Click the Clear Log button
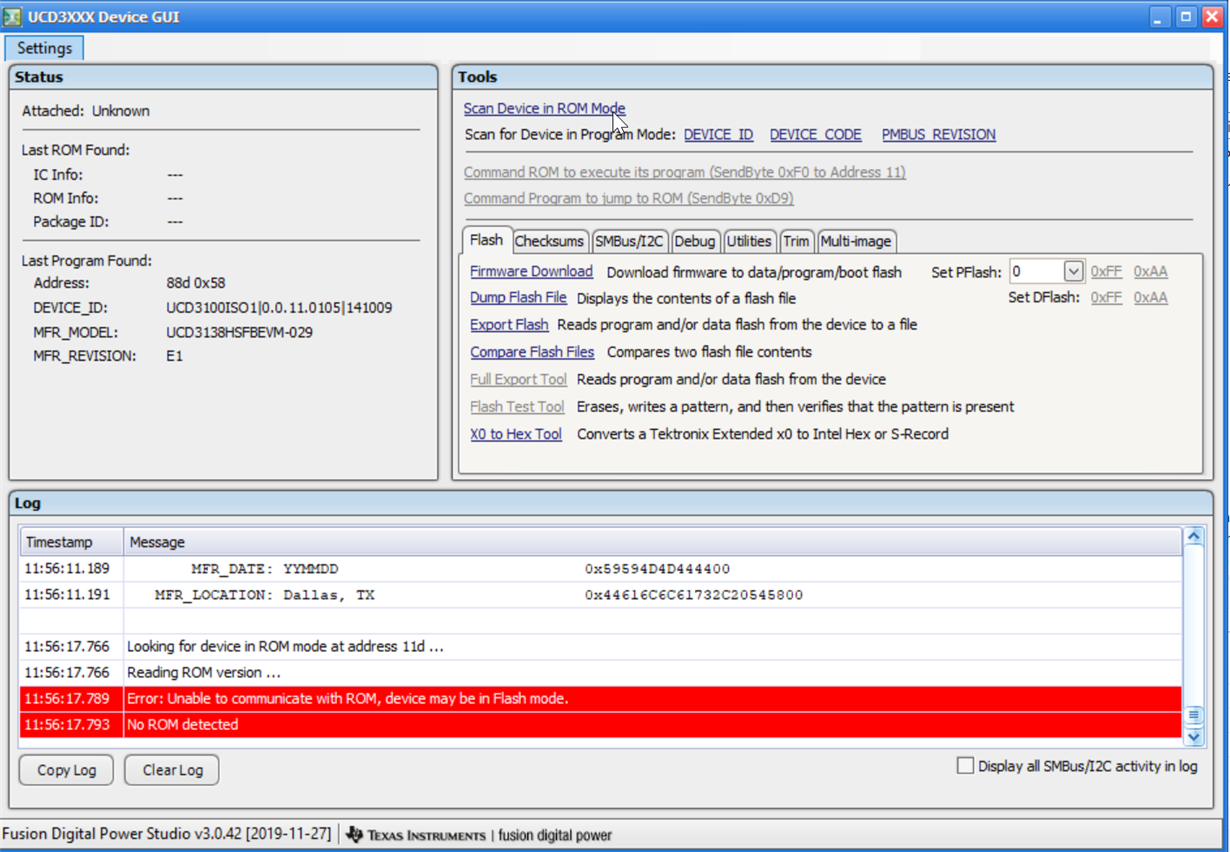The height and width of the screenshot is (852, 1230). 172,770
